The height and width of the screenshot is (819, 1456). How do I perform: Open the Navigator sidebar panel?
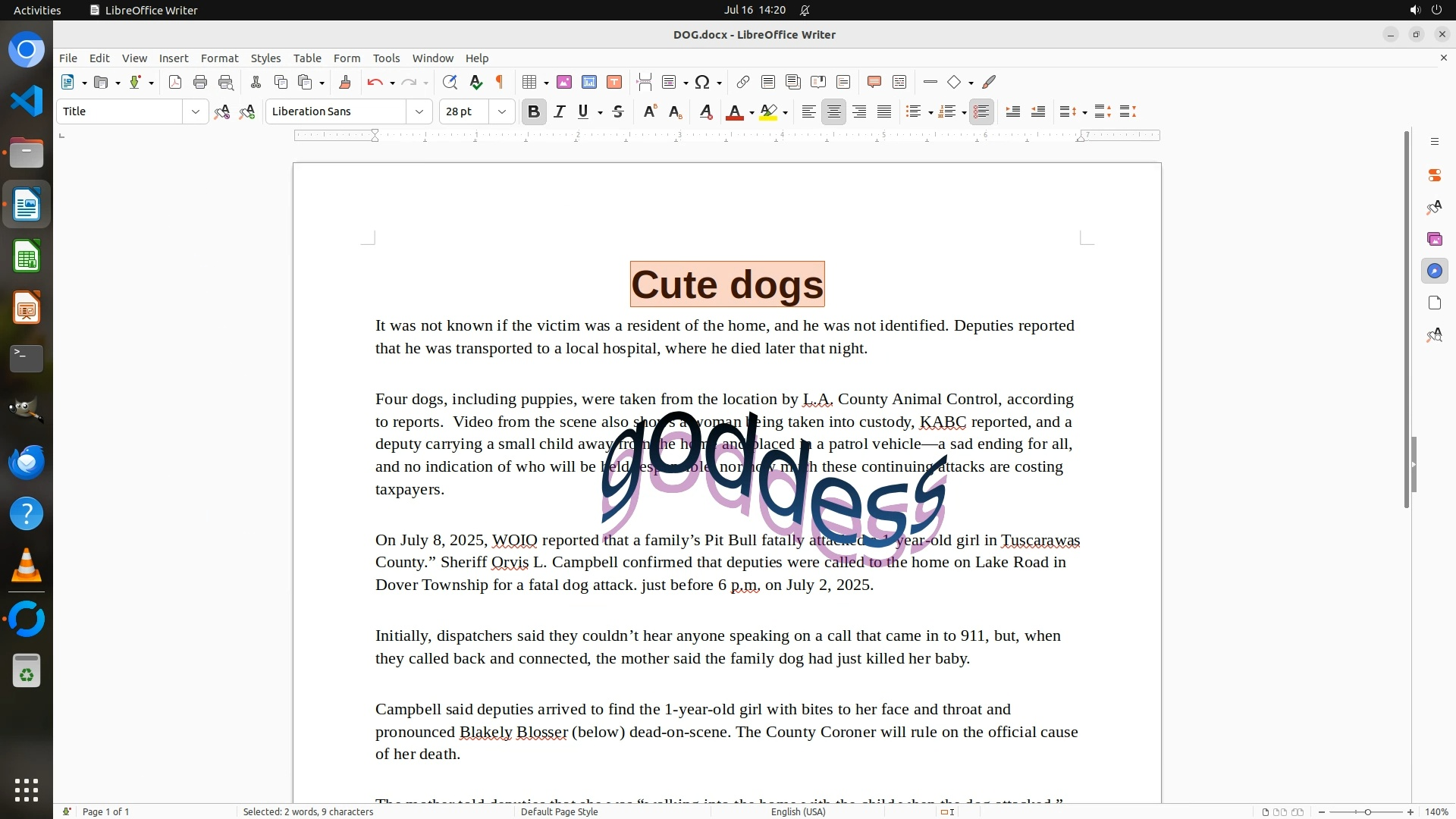click(x=1434, y=271)
